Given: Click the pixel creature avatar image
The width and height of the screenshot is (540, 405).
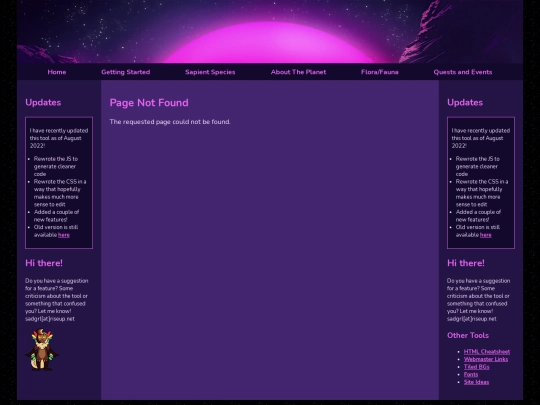Looking at the screenshot, I should tap(42, 350).
